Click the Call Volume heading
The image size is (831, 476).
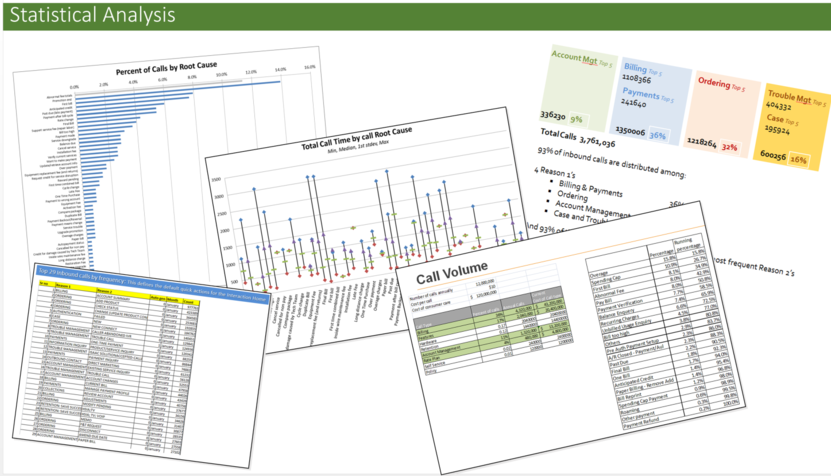(452, 273)
